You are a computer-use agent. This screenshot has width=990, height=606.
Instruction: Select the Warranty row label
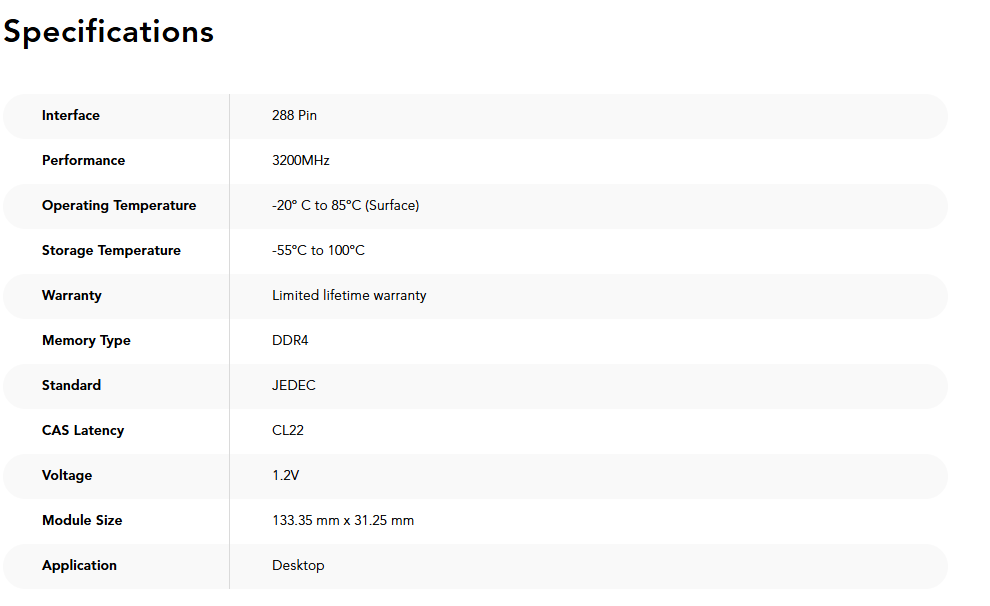(71, 295)
